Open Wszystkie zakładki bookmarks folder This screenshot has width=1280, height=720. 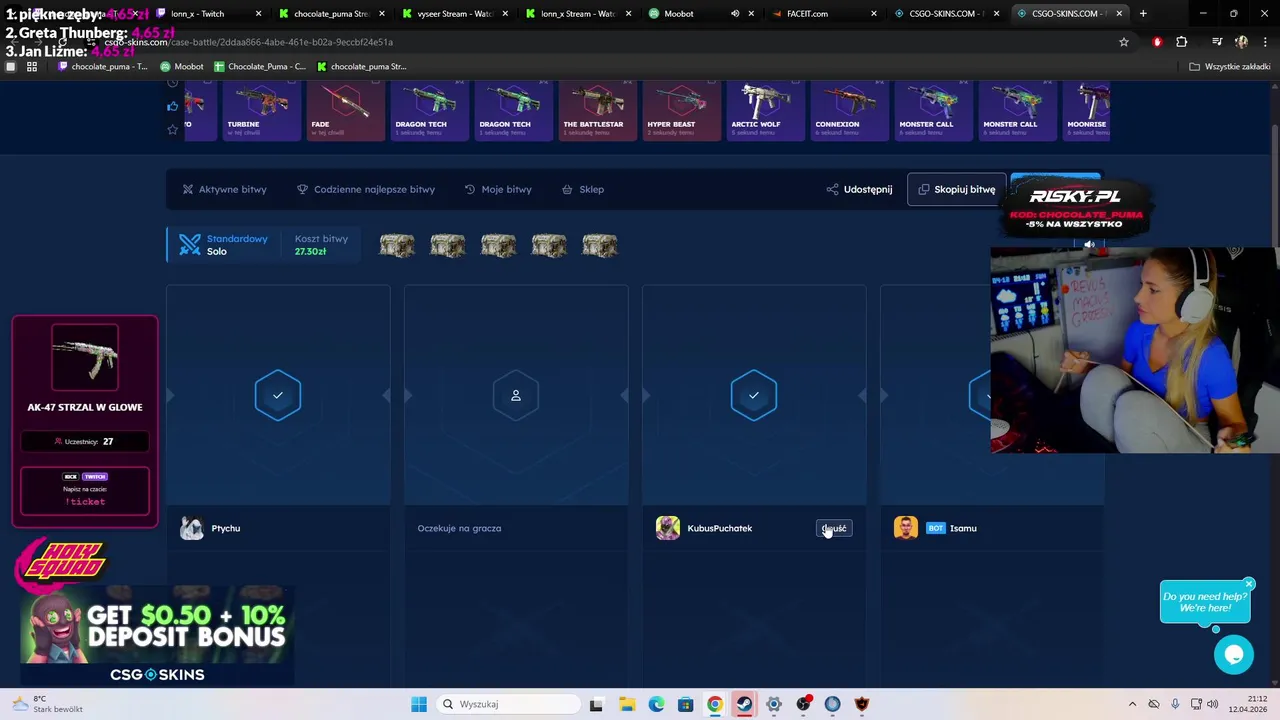tap(1229, 67)
